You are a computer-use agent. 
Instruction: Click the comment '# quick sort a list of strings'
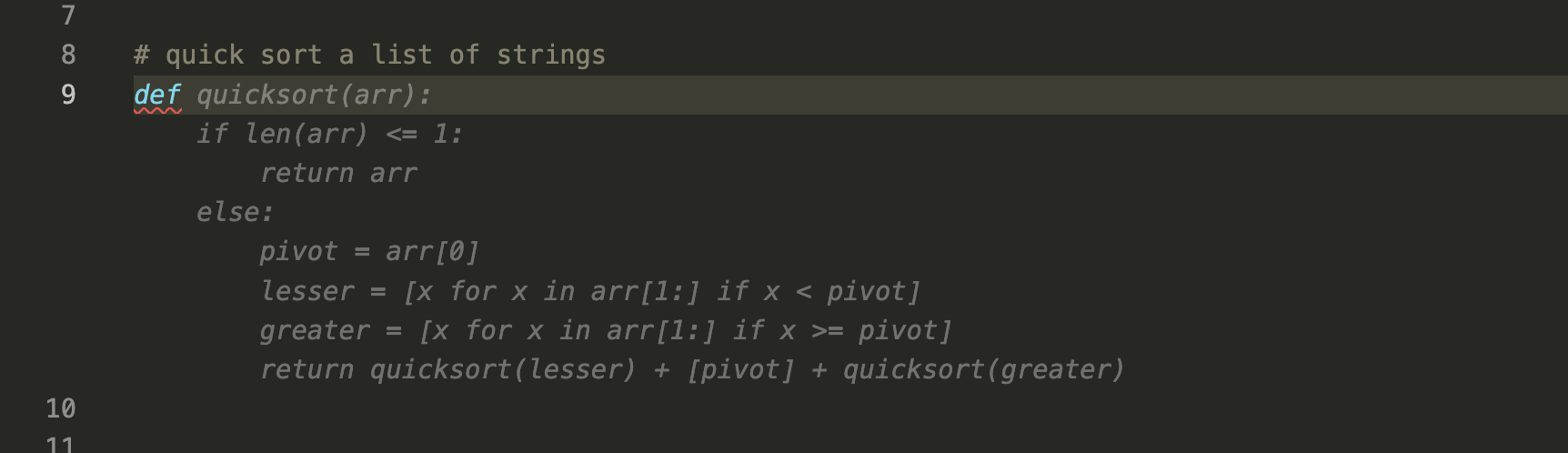click(368, 55)
